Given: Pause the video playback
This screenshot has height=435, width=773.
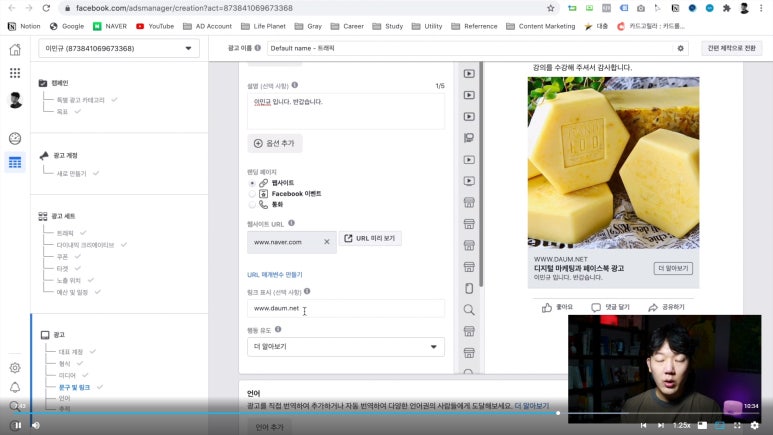Looking at the screenshot, I should click(x=18, y=425).
